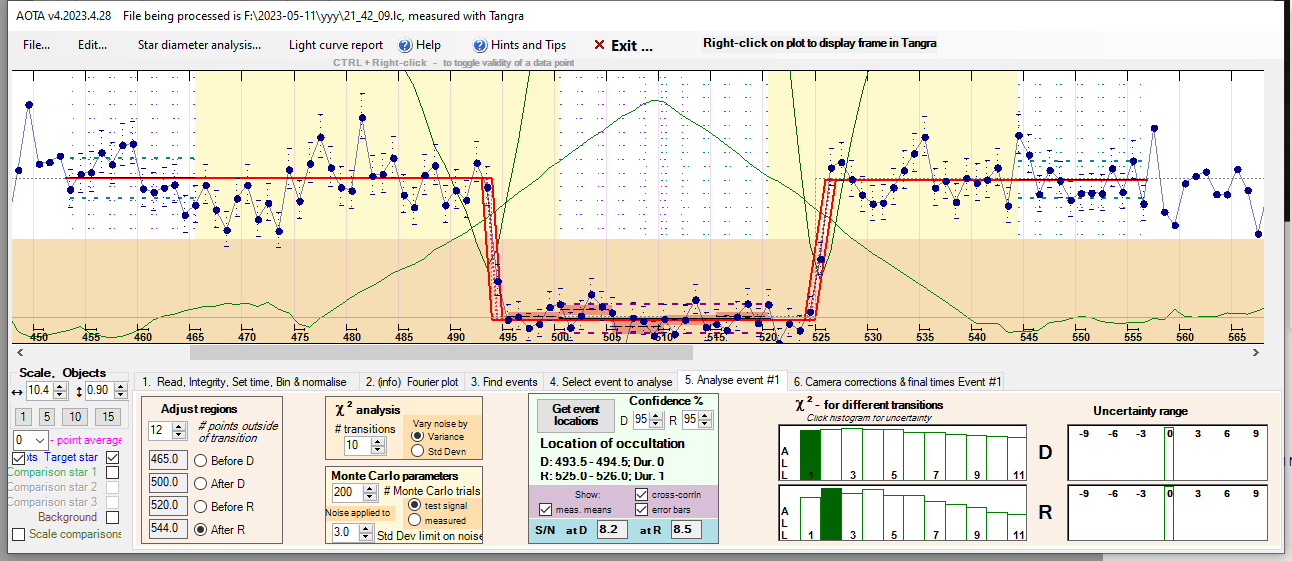Screen dimensions: 1292x561
Task: Select the Before D radio button
Action: (x=201, y=460)
